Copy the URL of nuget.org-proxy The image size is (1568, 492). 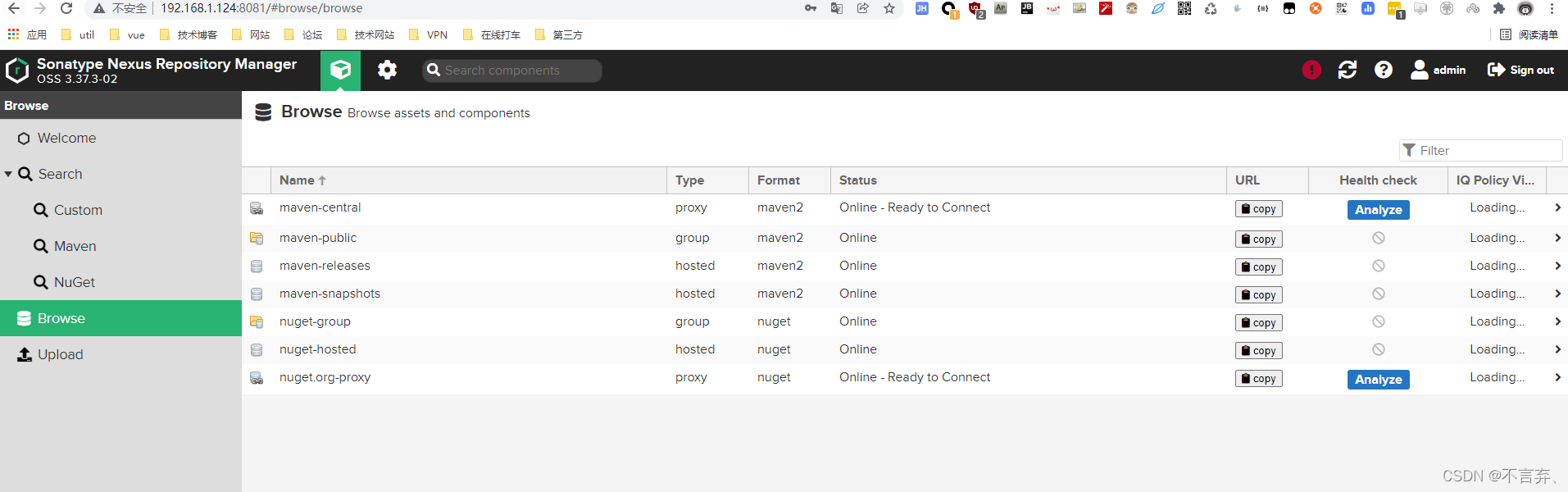pos(1259,379)
